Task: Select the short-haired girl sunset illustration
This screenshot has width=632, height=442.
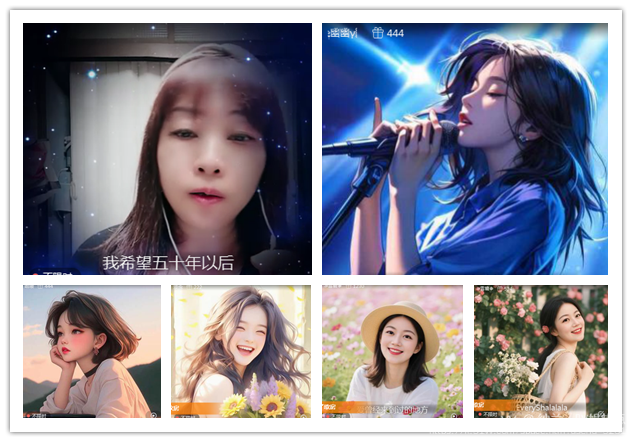Action: click(92, 351)
